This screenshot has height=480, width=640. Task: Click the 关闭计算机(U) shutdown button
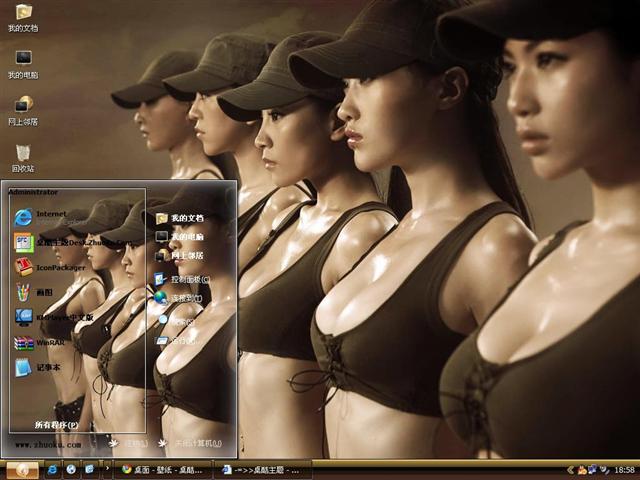click(x=191, y=443)
